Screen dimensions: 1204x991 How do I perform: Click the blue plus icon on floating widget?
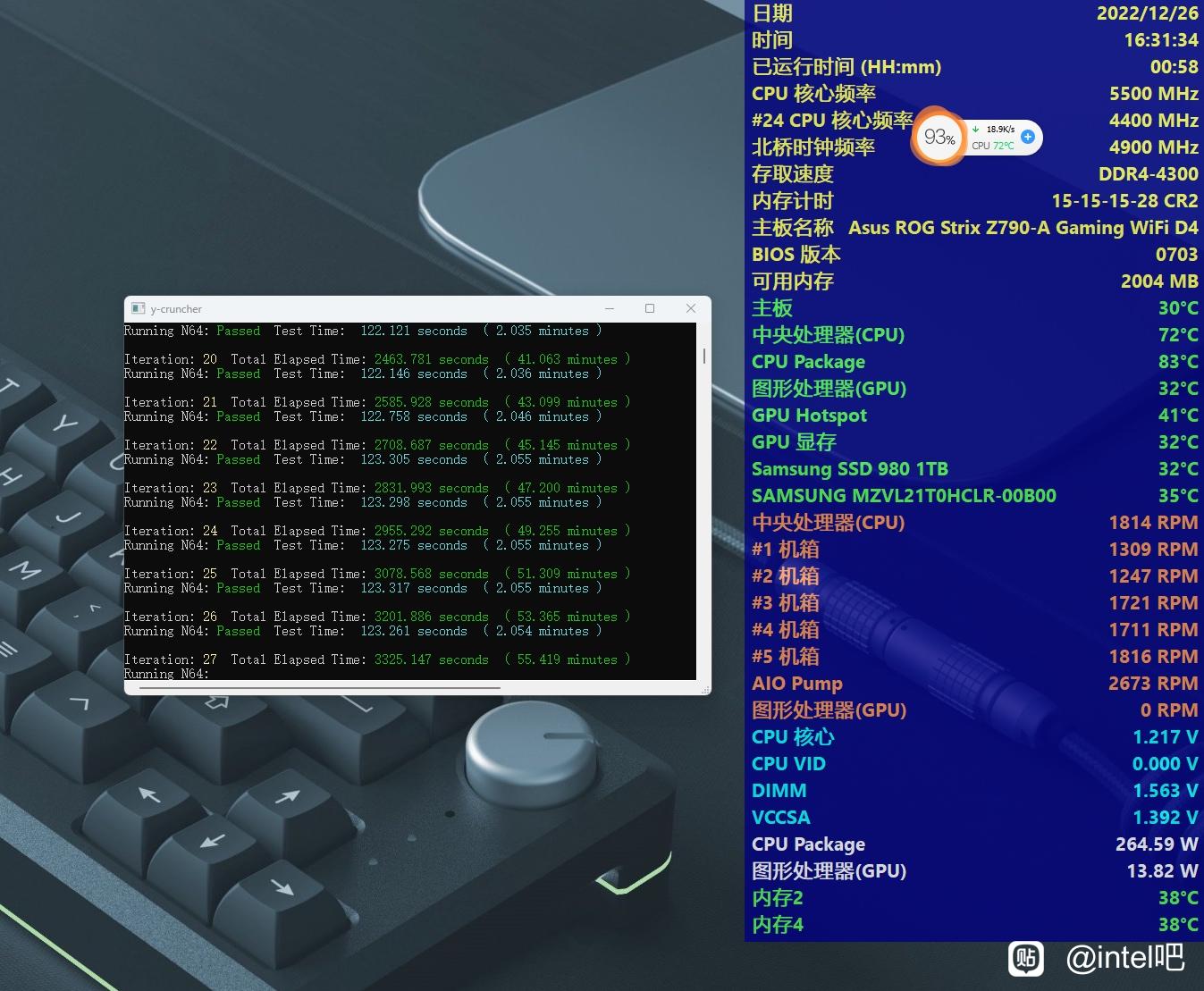click(1028, 137)
